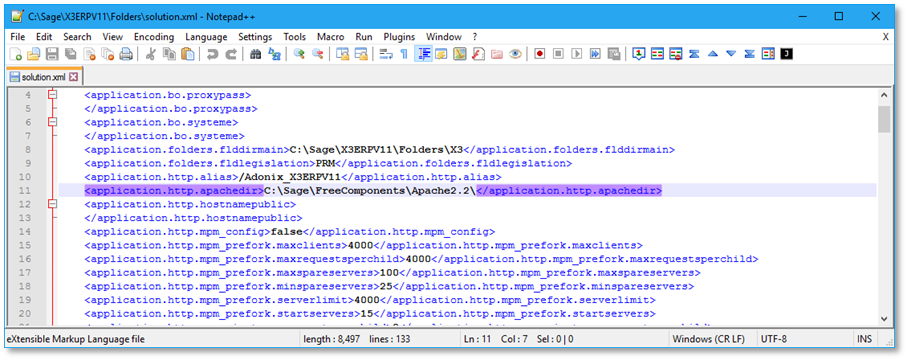Open the Find binoculars toolbar icon
This screenshot has width=907, height=360.
point(255,54)
